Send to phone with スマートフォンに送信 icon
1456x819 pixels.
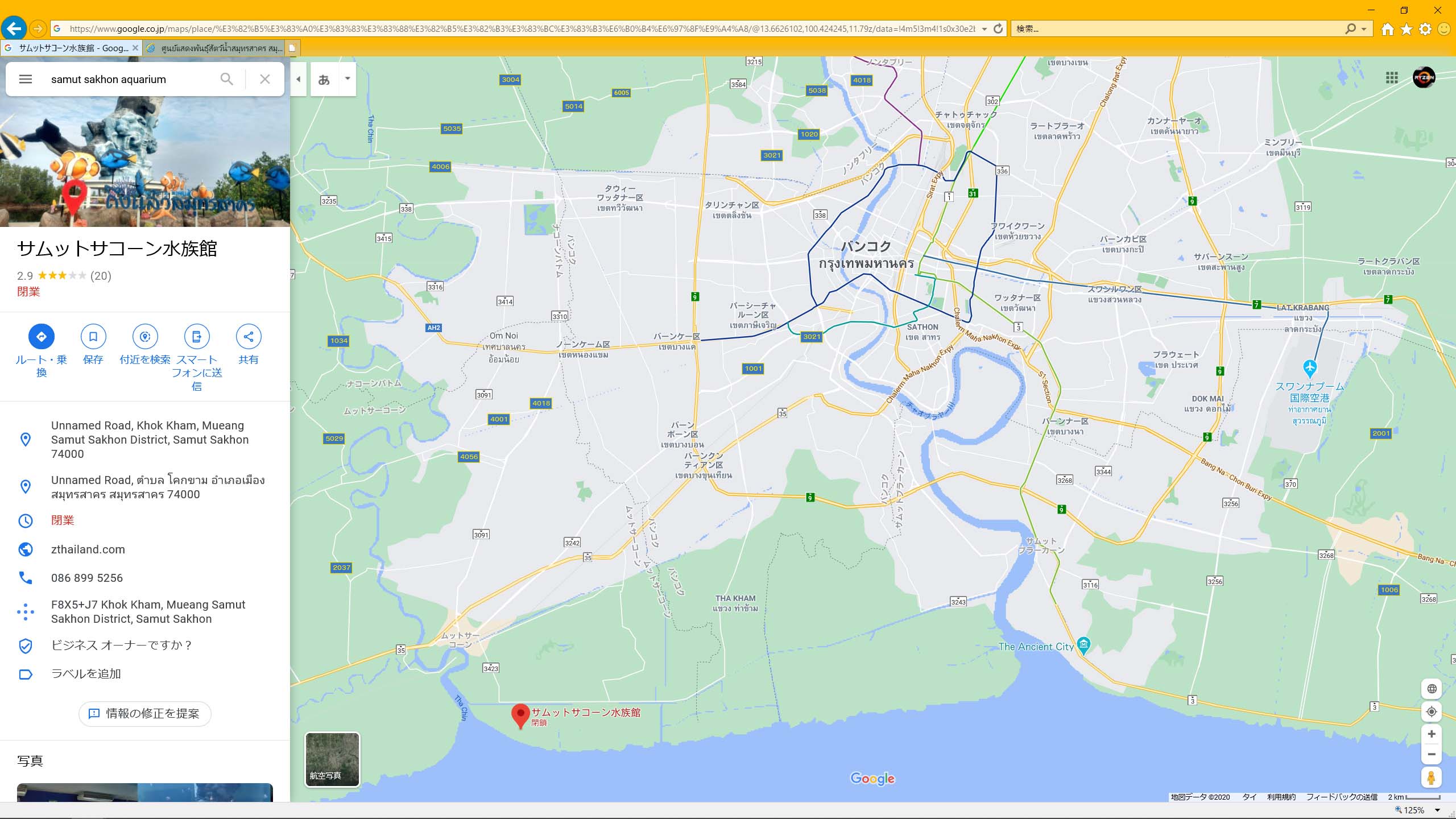pyautogui.click(x=197, y=337)
